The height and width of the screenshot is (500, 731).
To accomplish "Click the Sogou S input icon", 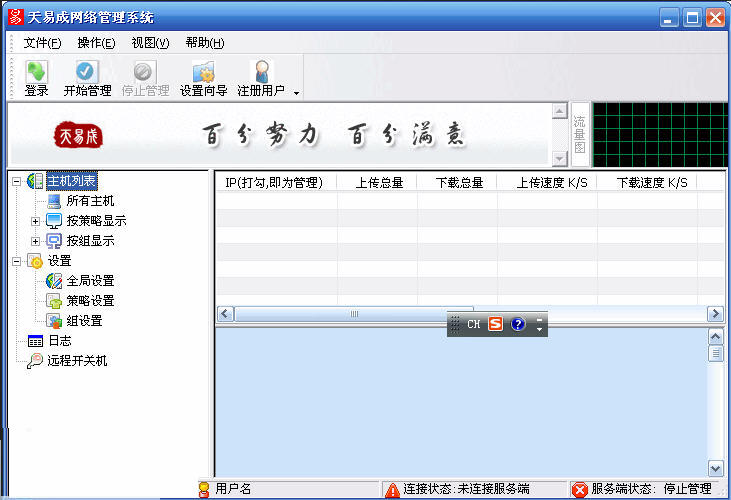I will (x=495, y=323).
